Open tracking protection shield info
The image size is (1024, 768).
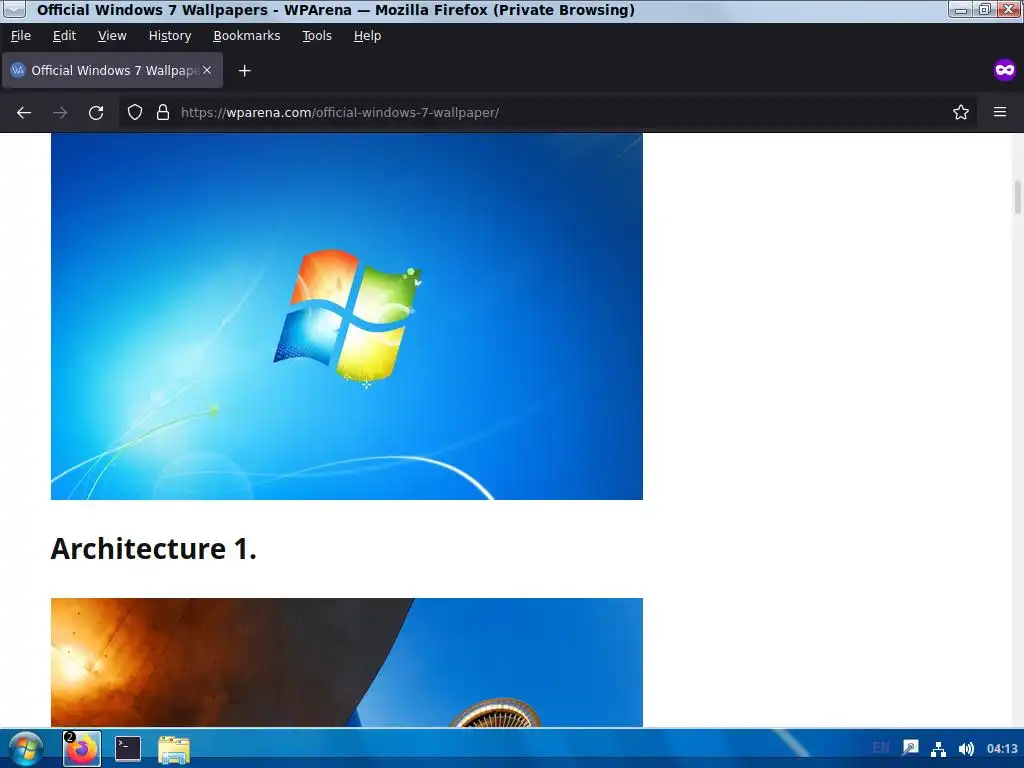click(135, 112)
